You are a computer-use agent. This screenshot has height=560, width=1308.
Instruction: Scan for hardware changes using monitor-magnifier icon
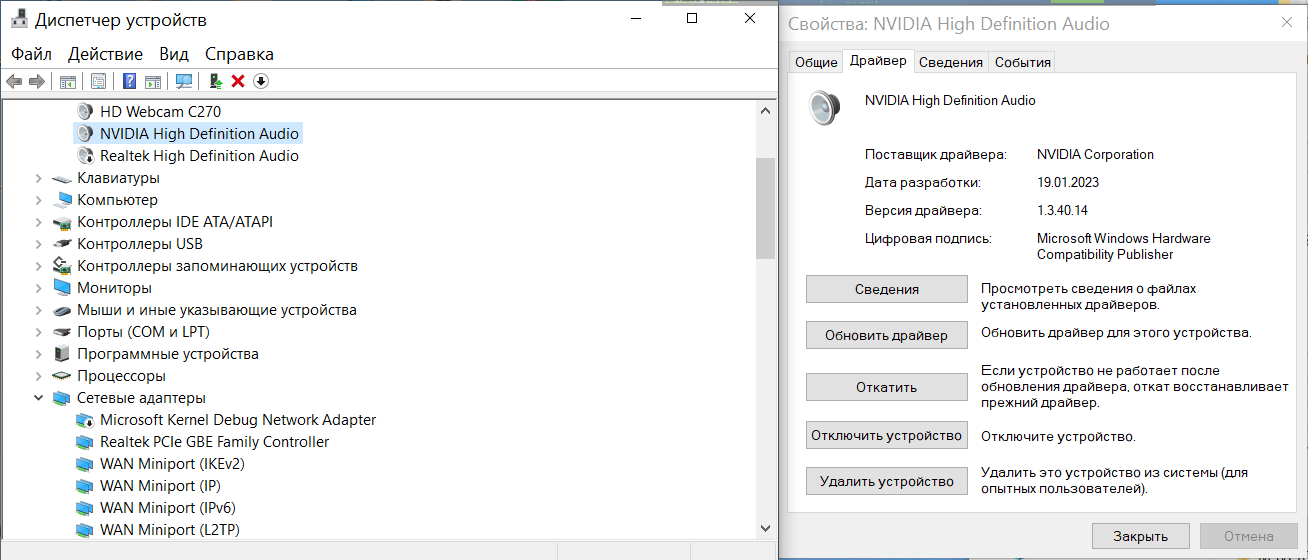[184, 81]
